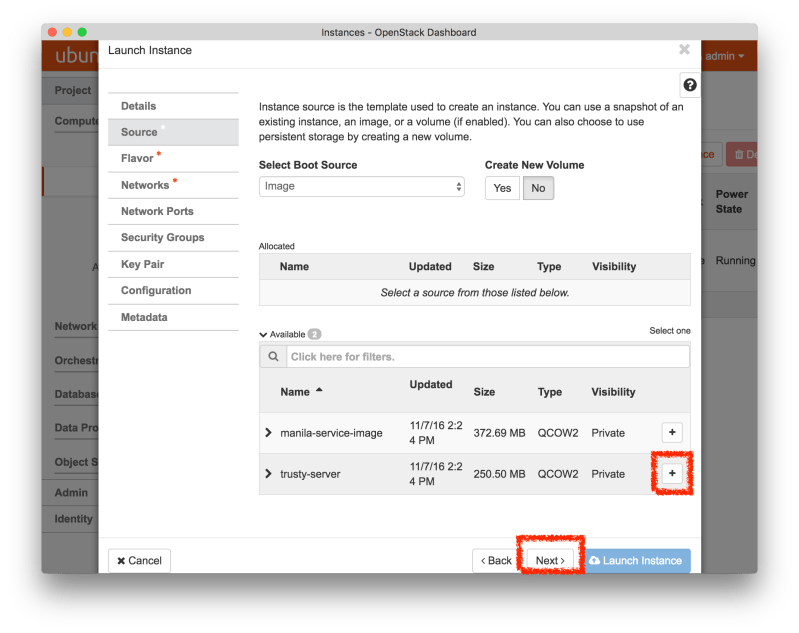Click the Next button
The width and height of the screenshot is (799, 633).
point(550,561)
